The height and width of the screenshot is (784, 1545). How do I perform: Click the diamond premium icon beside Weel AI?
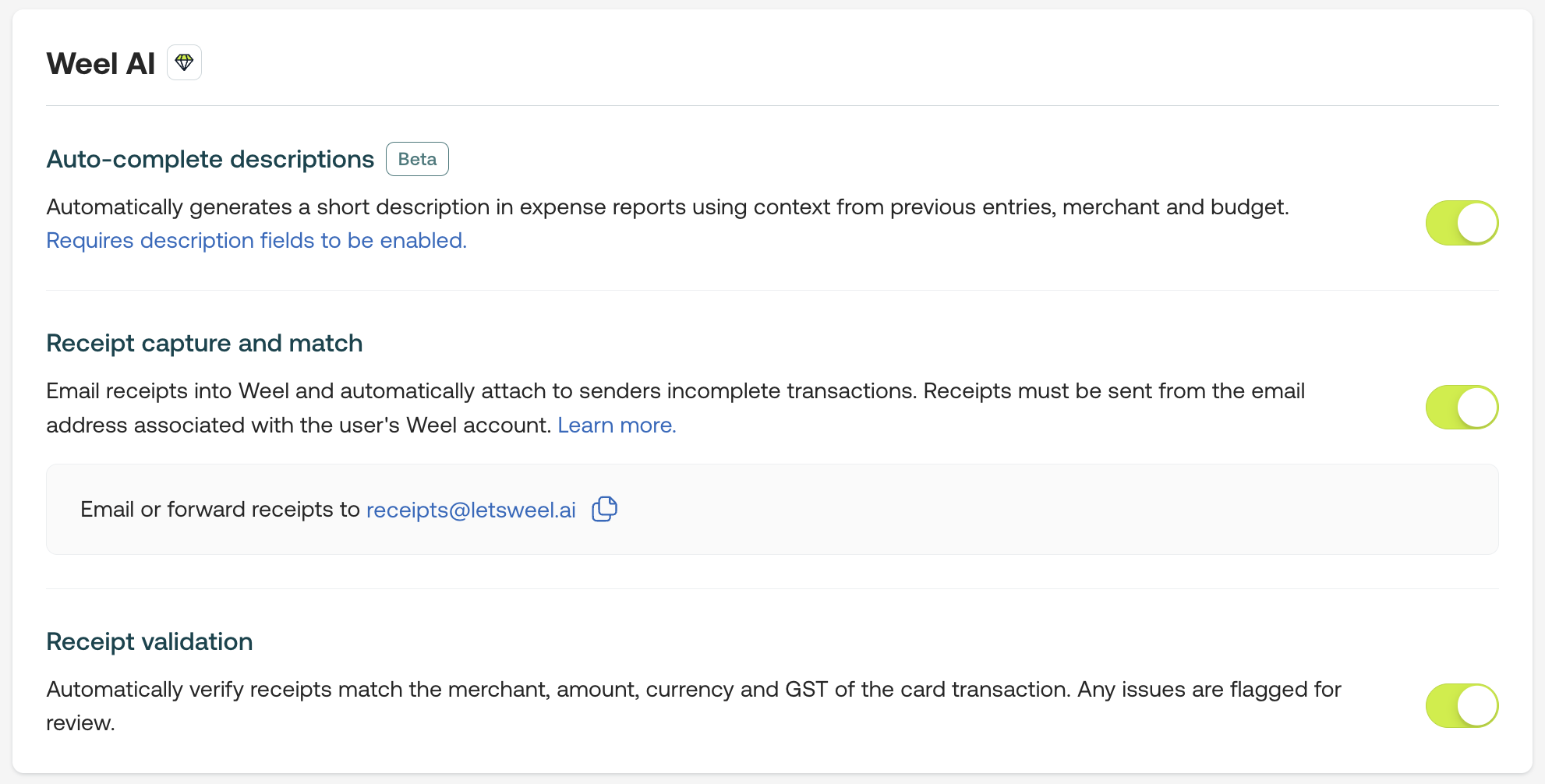(184, 62)
